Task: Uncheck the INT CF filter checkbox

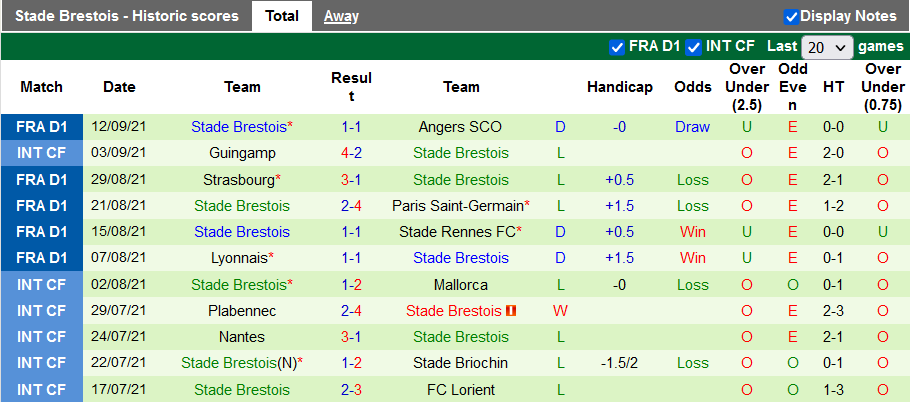Action: (x=693, y=47)
